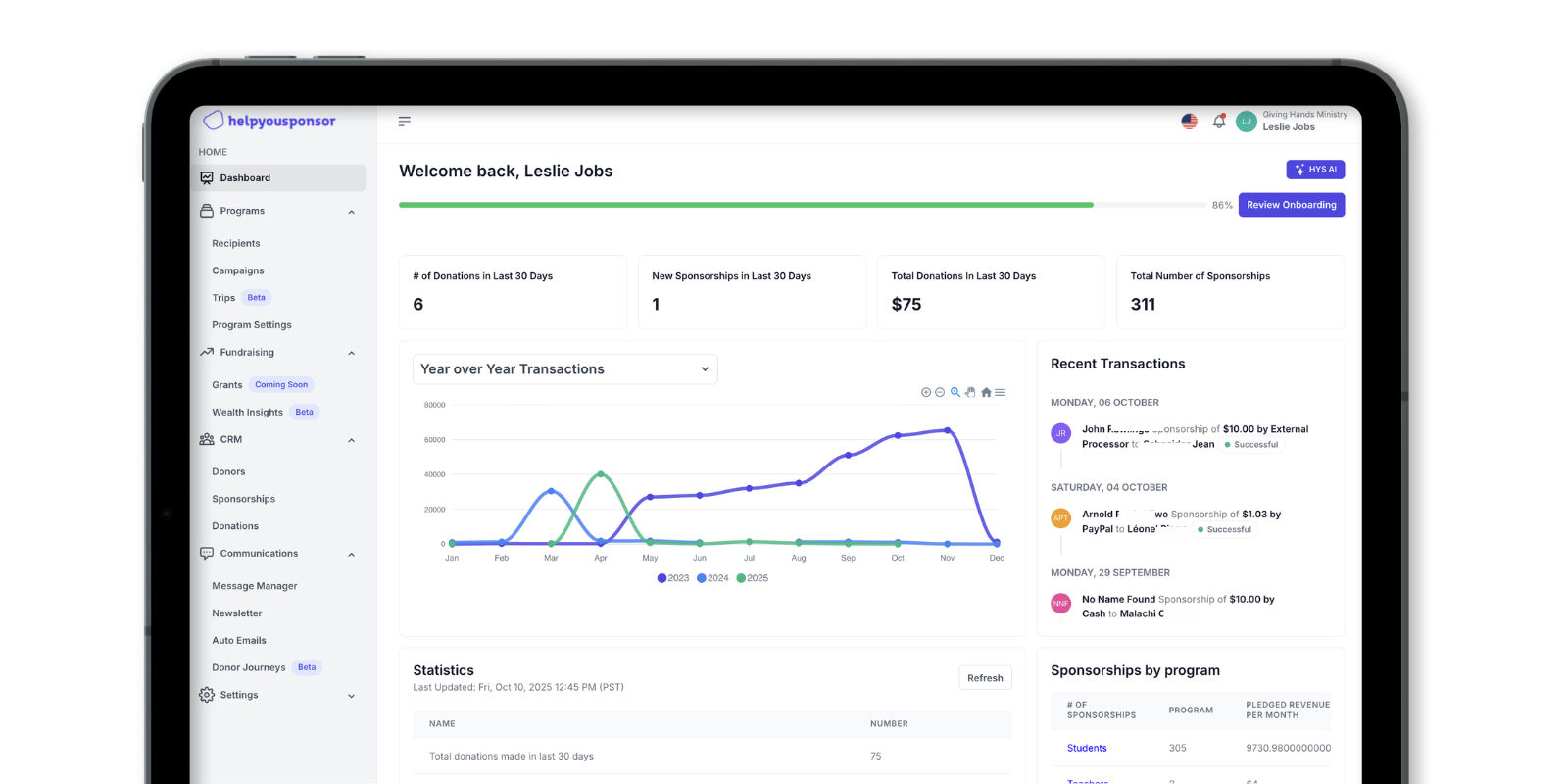Click the chart zoom out icon
This screenshot has height=784, width=1568.
(x=940, y=392)
